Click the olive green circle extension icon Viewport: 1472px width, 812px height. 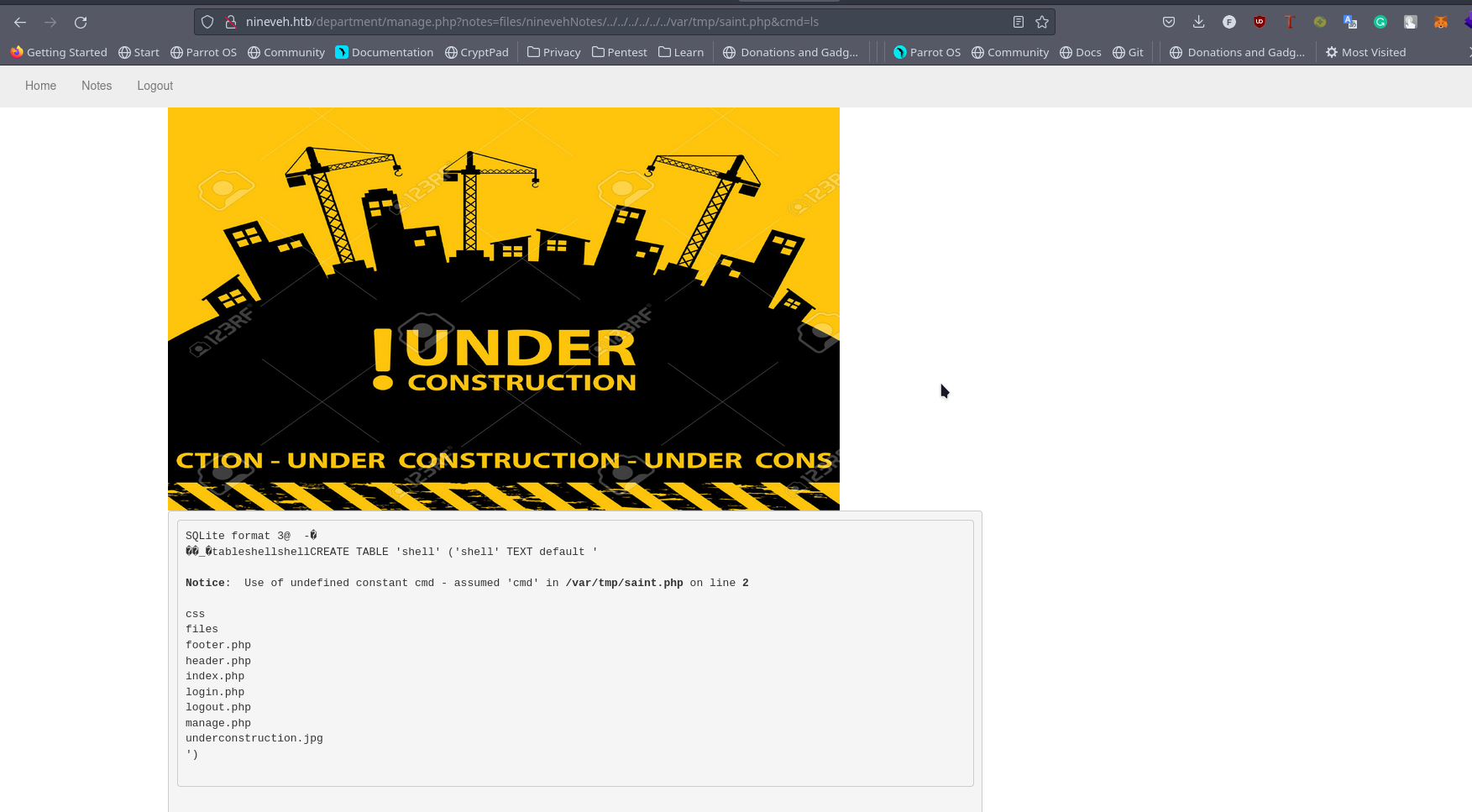pyautogui.click(x=1320, y=23)
